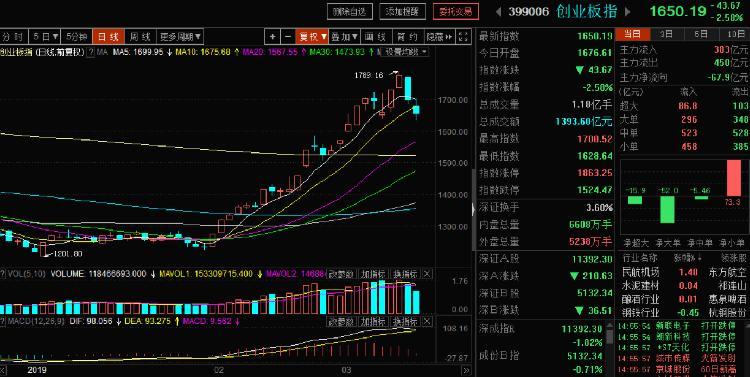The image size is (750, 377).
Task: Select the 日线 daily chart tab
Action: coord(109,36)
